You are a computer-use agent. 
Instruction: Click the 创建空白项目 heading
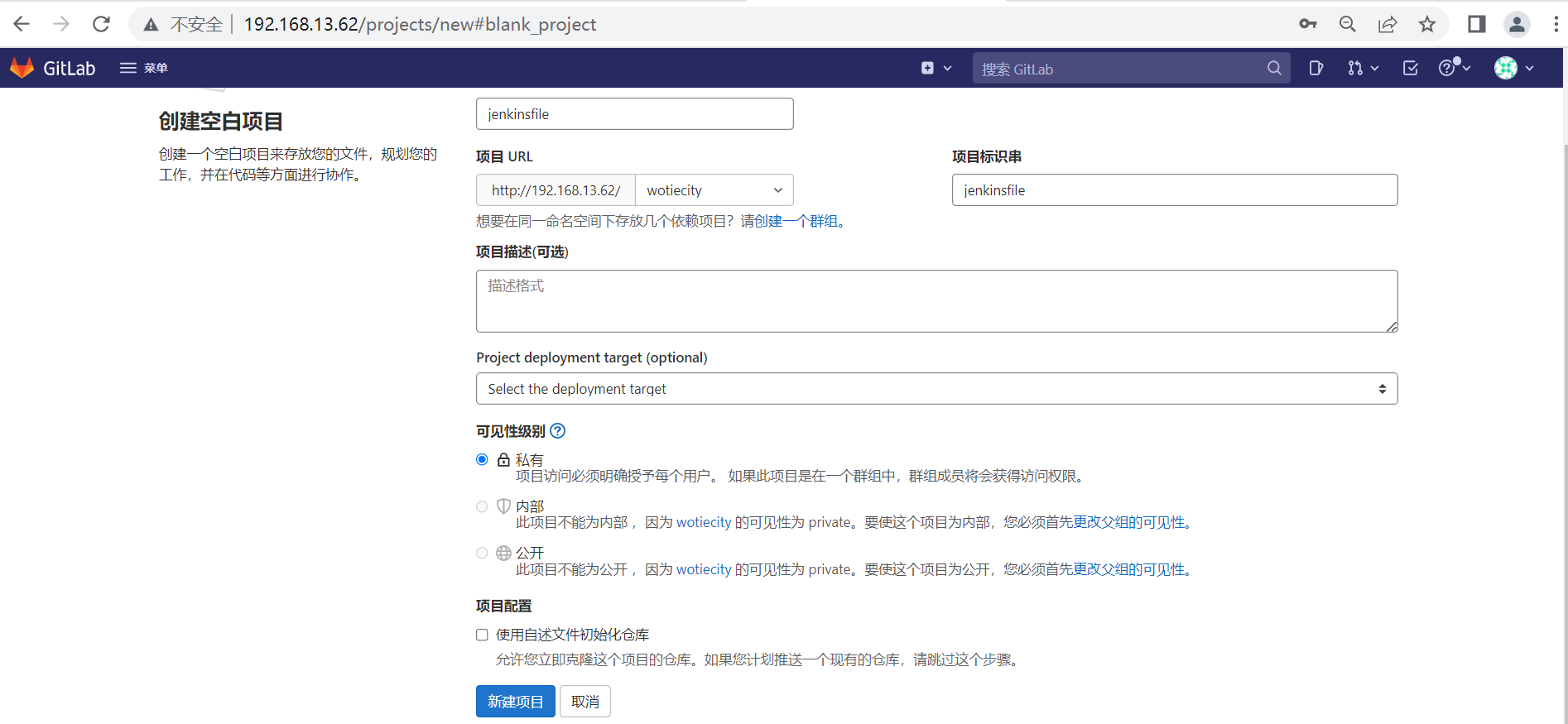point(220,122)
